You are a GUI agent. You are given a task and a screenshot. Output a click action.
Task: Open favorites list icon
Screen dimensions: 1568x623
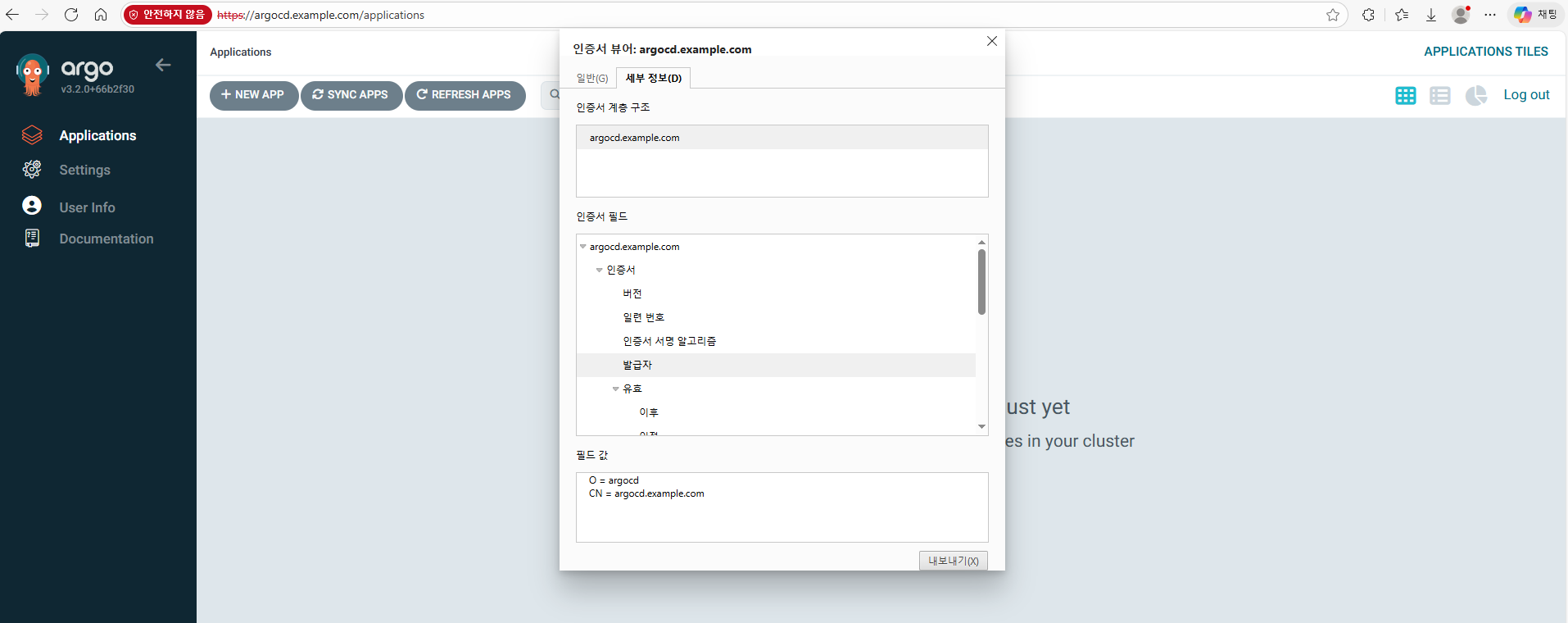tap(1402, 15)
